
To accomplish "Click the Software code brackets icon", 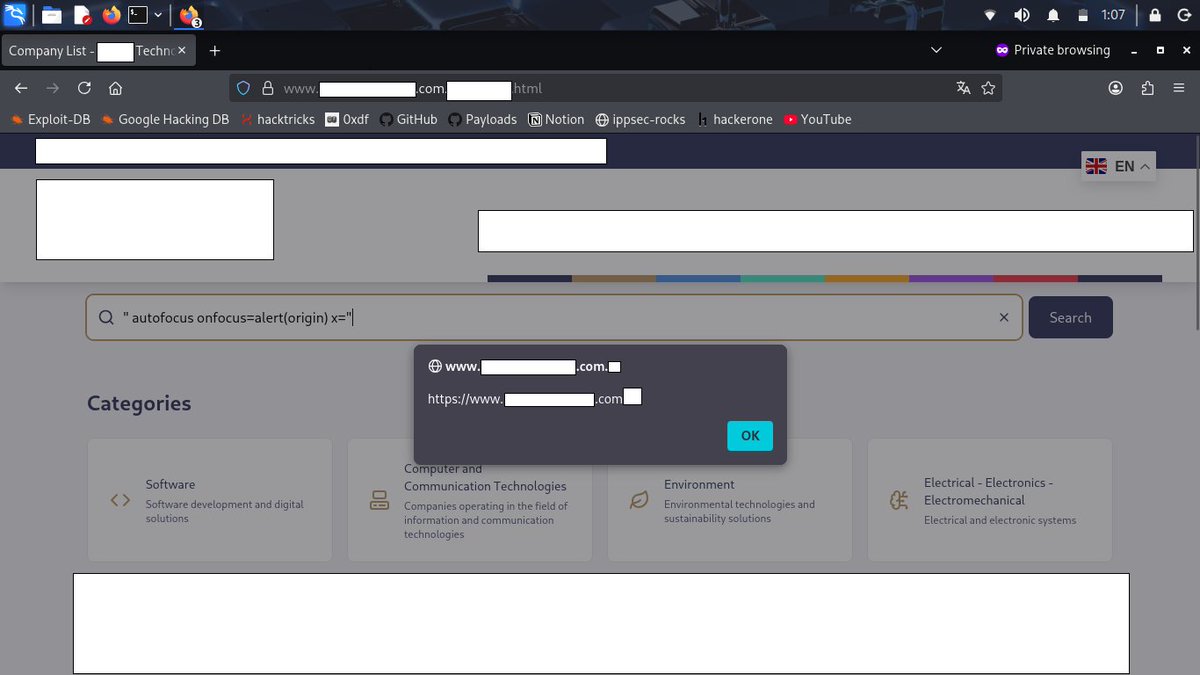I will click(120, 500).
